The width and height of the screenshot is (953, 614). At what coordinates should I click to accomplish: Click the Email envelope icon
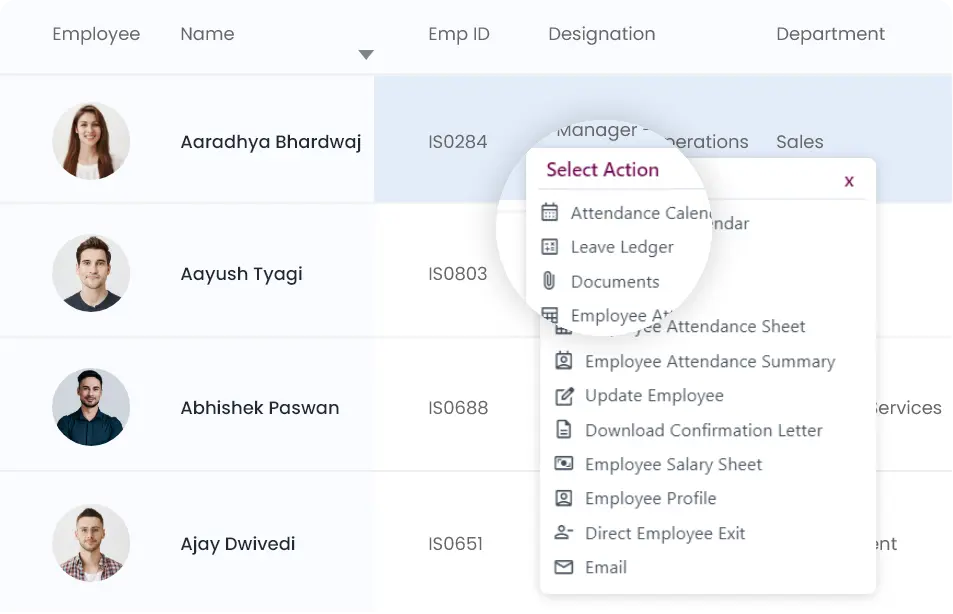(564, 567)
